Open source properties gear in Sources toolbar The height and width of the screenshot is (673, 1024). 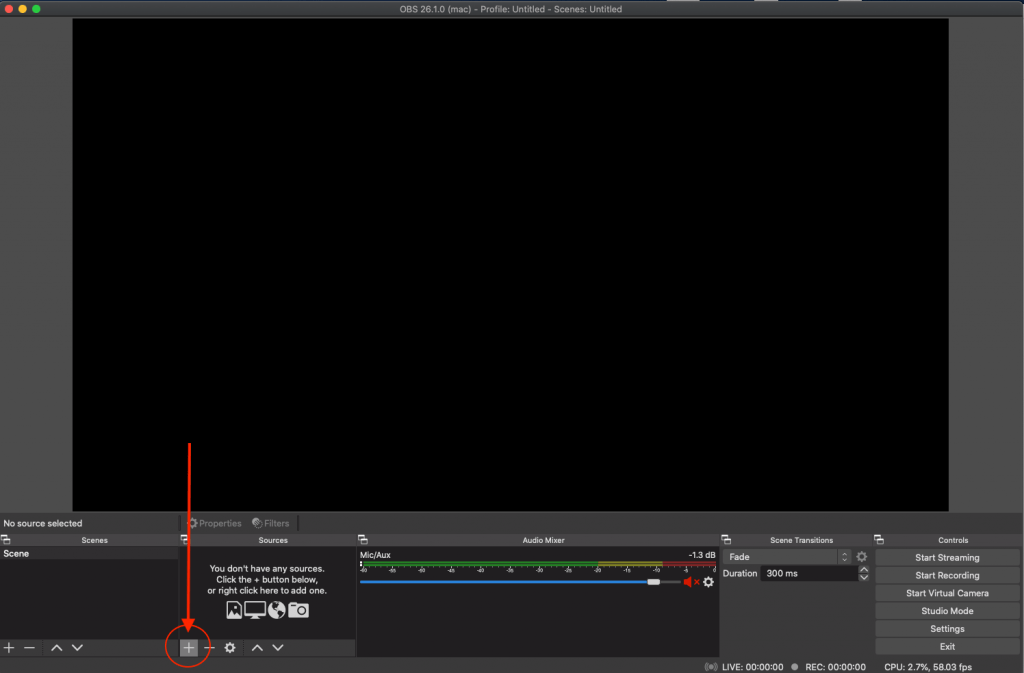(230, 648)
